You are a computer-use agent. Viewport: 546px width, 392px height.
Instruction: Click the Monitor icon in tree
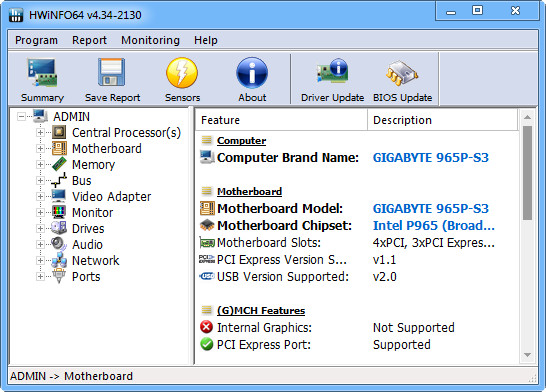pyautogui.click(x=59, y=212)
